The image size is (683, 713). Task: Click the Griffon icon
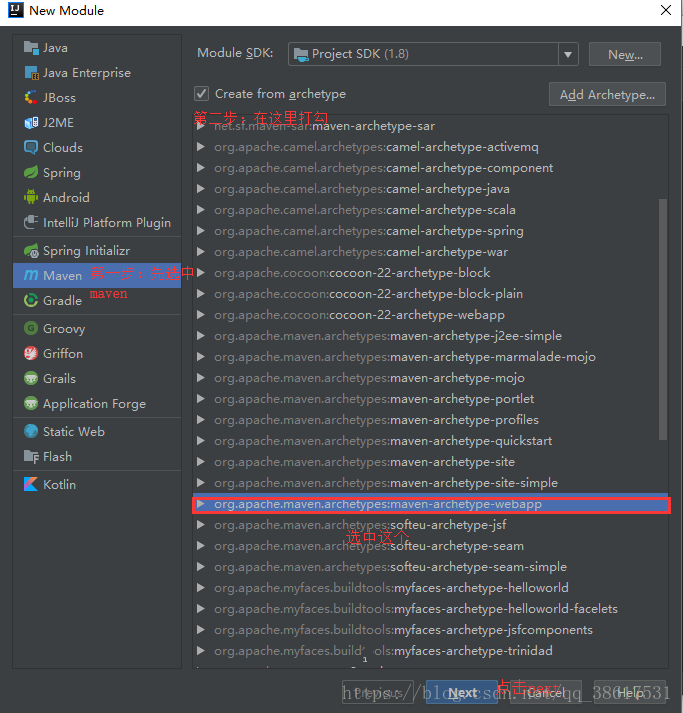tap(31, 353)
